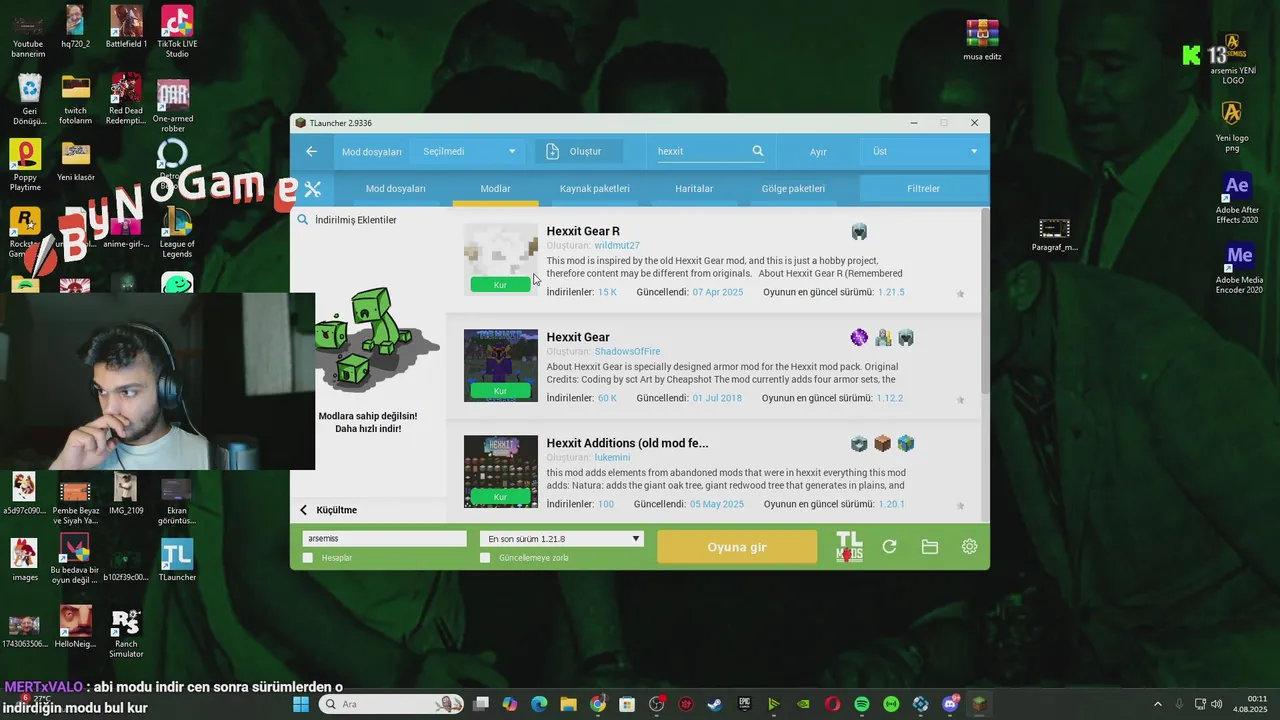Click Kur to install Hexxit Gear R
This screenshot has height=720, width=1280.
click(x=500, y=285)
